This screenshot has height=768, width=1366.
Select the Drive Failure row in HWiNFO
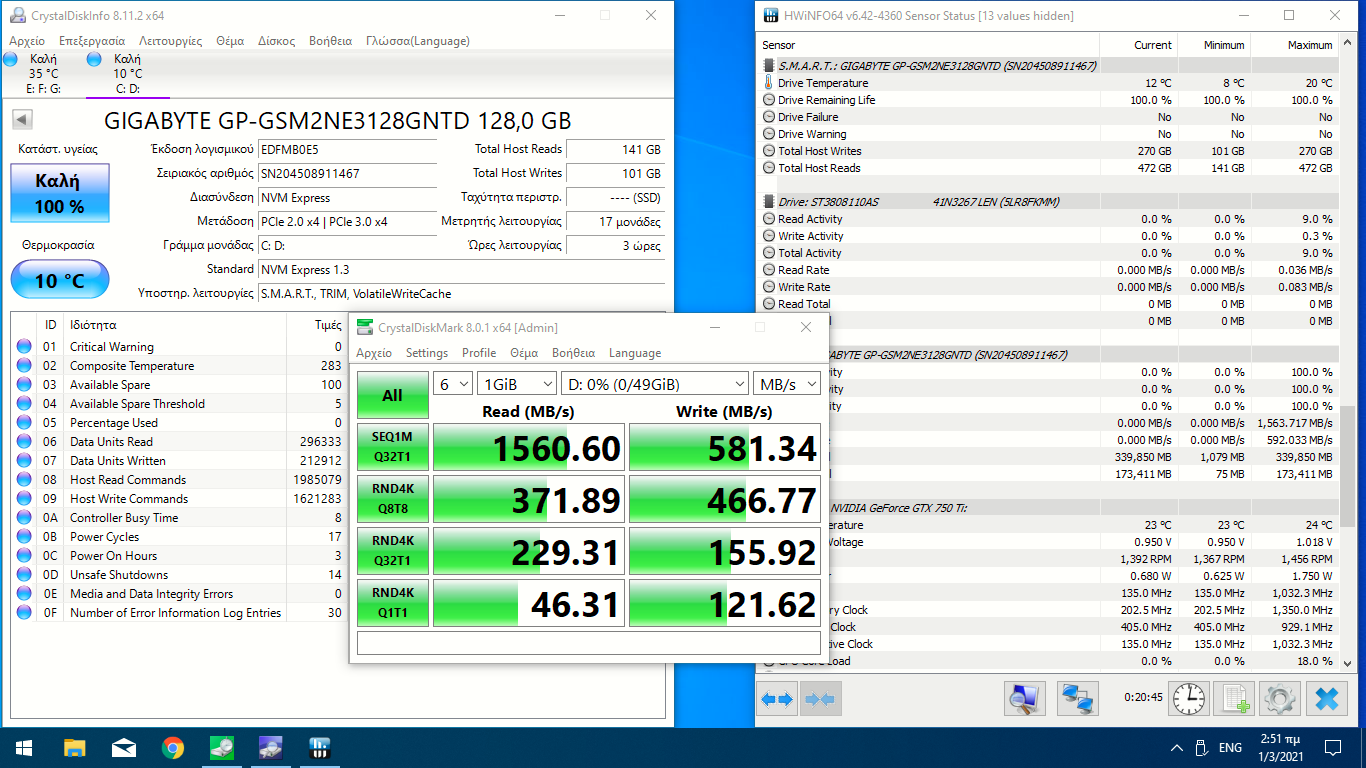tap(1048, 117)
